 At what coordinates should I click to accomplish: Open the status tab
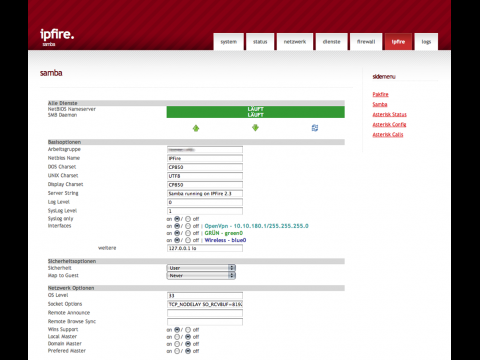[x=260, y=42]
